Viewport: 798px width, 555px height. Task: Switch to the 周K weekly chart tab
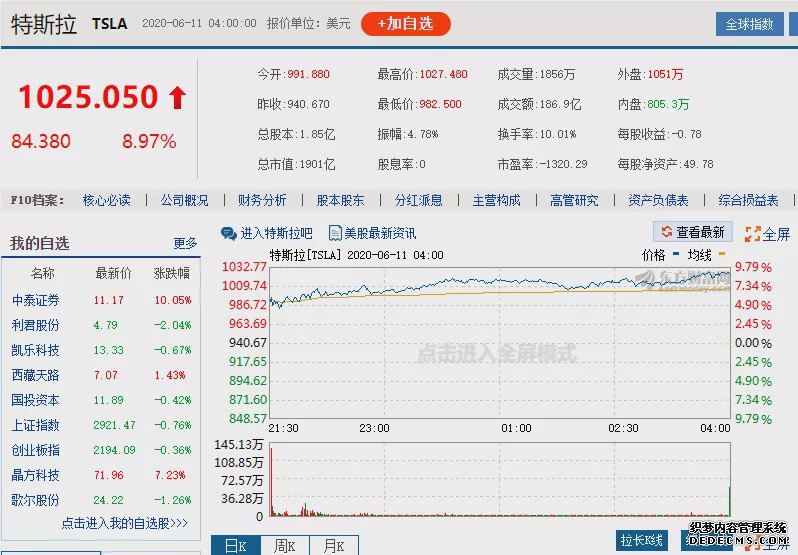[284, 546]
